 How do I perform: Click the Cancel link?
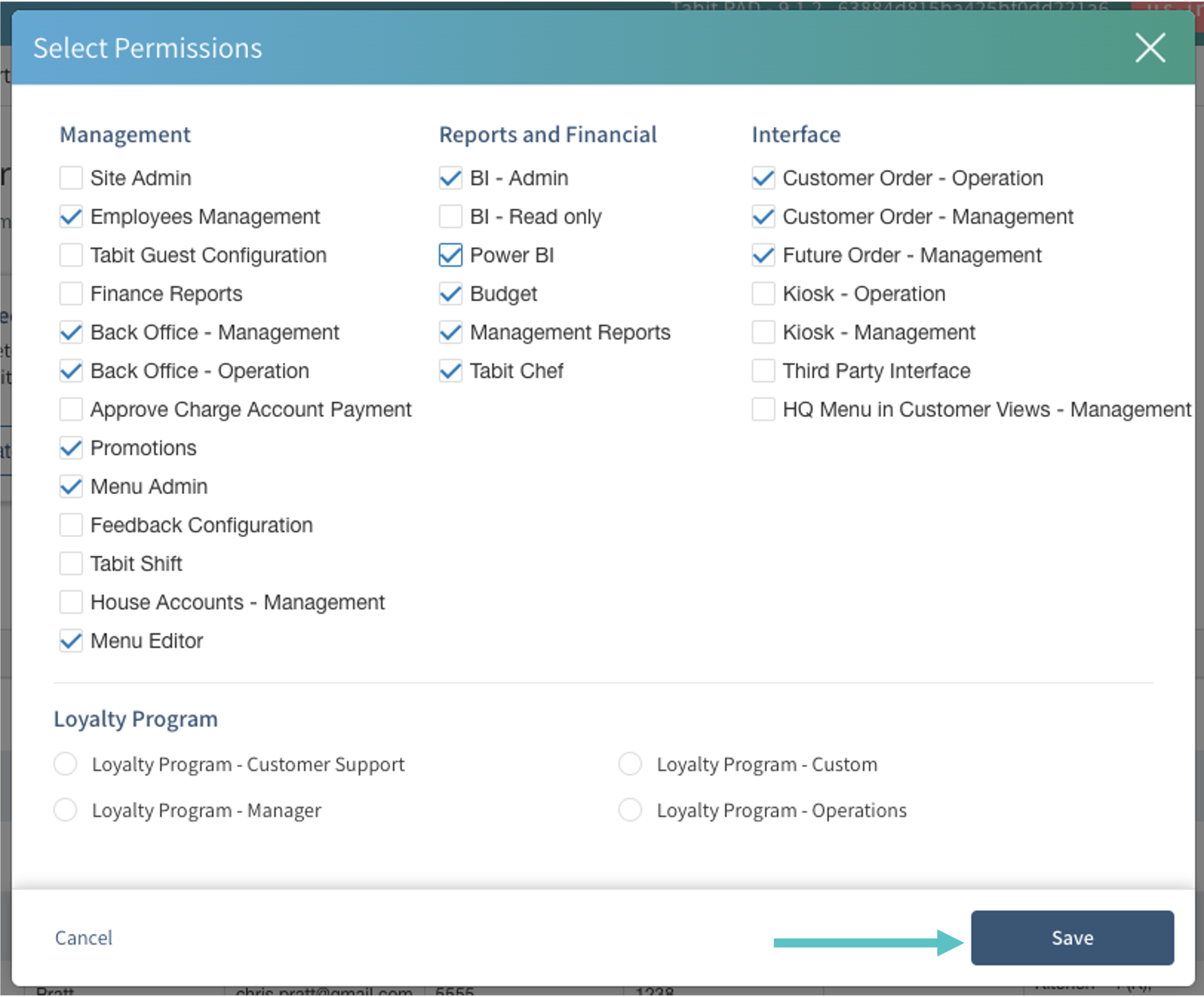84,937
